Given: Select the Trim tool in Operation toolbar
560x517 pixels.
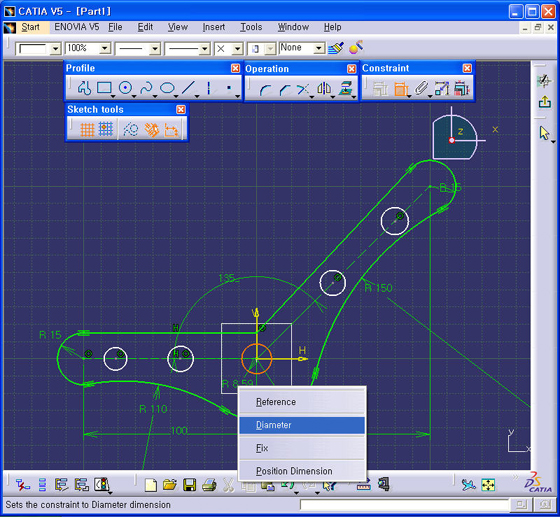Looking at the screenshot, I should point(303,89).
